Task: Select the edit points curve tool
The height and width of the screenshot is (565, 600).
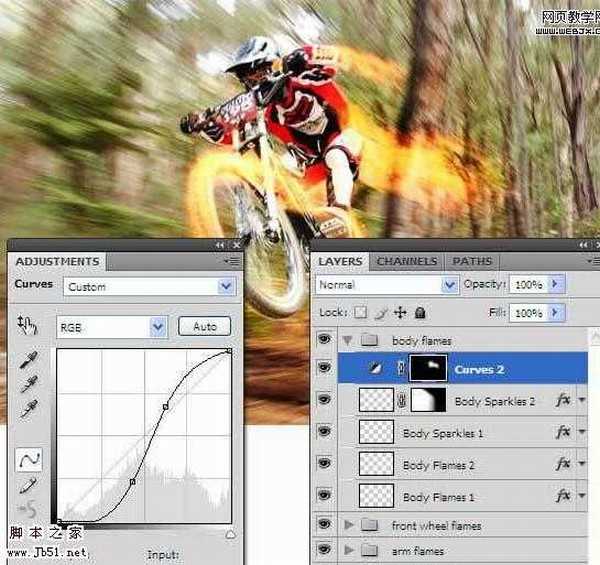Action: point(29,459)
